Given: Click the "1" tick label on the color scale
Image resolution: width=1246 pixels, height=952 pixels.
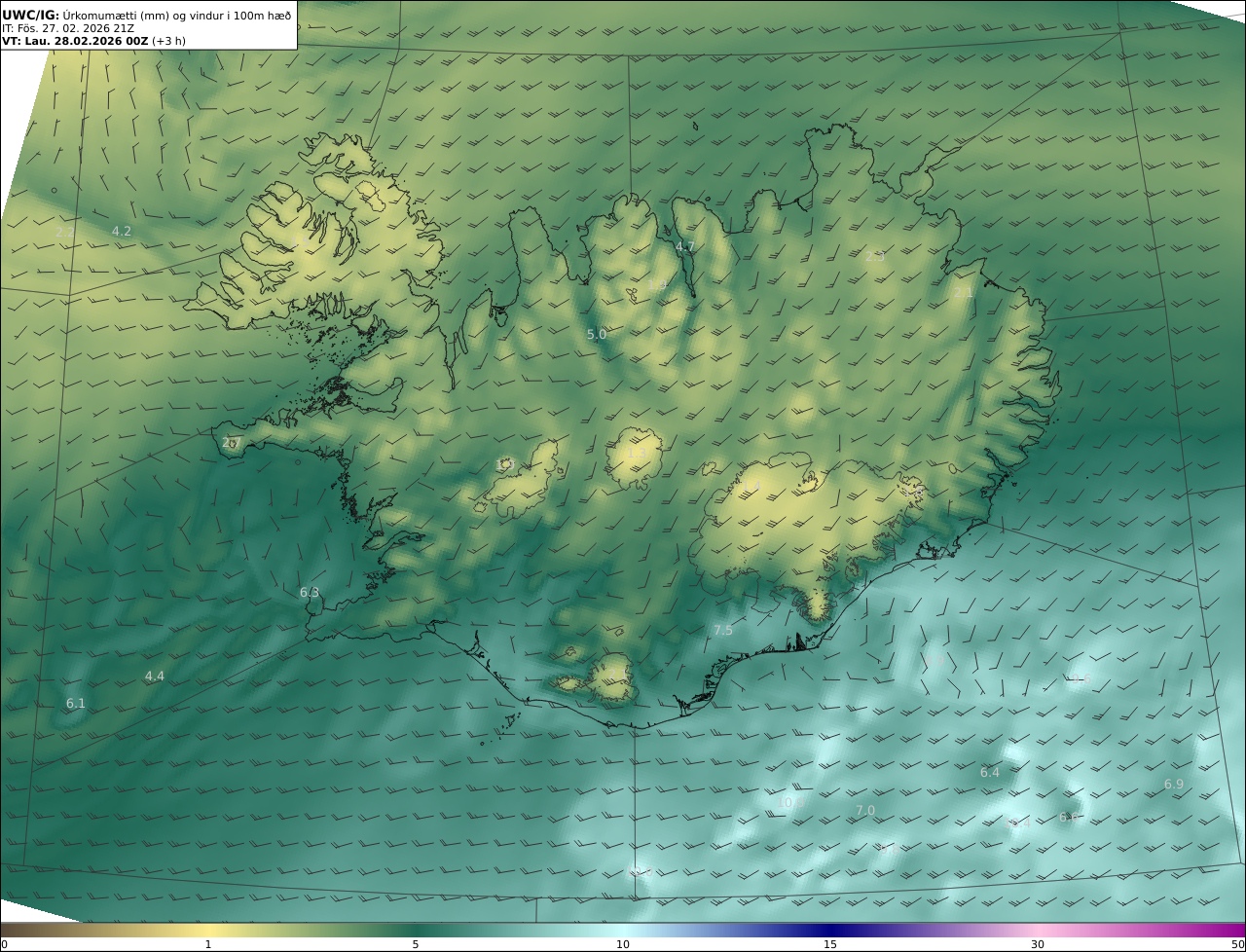Looking at the screenshot, I should (x=208, y=944).
